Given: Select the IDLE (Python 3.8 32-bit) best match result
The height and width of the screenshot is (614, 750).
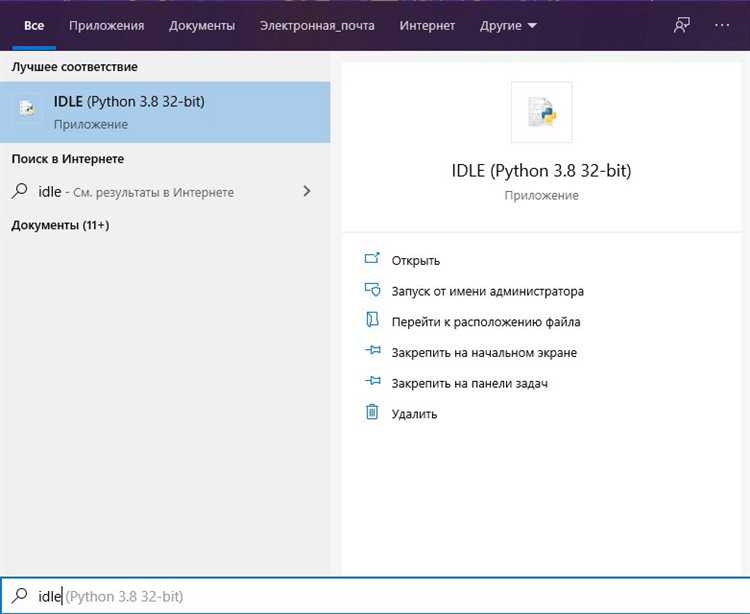Looking at the screenshot, I should (165, 112).
